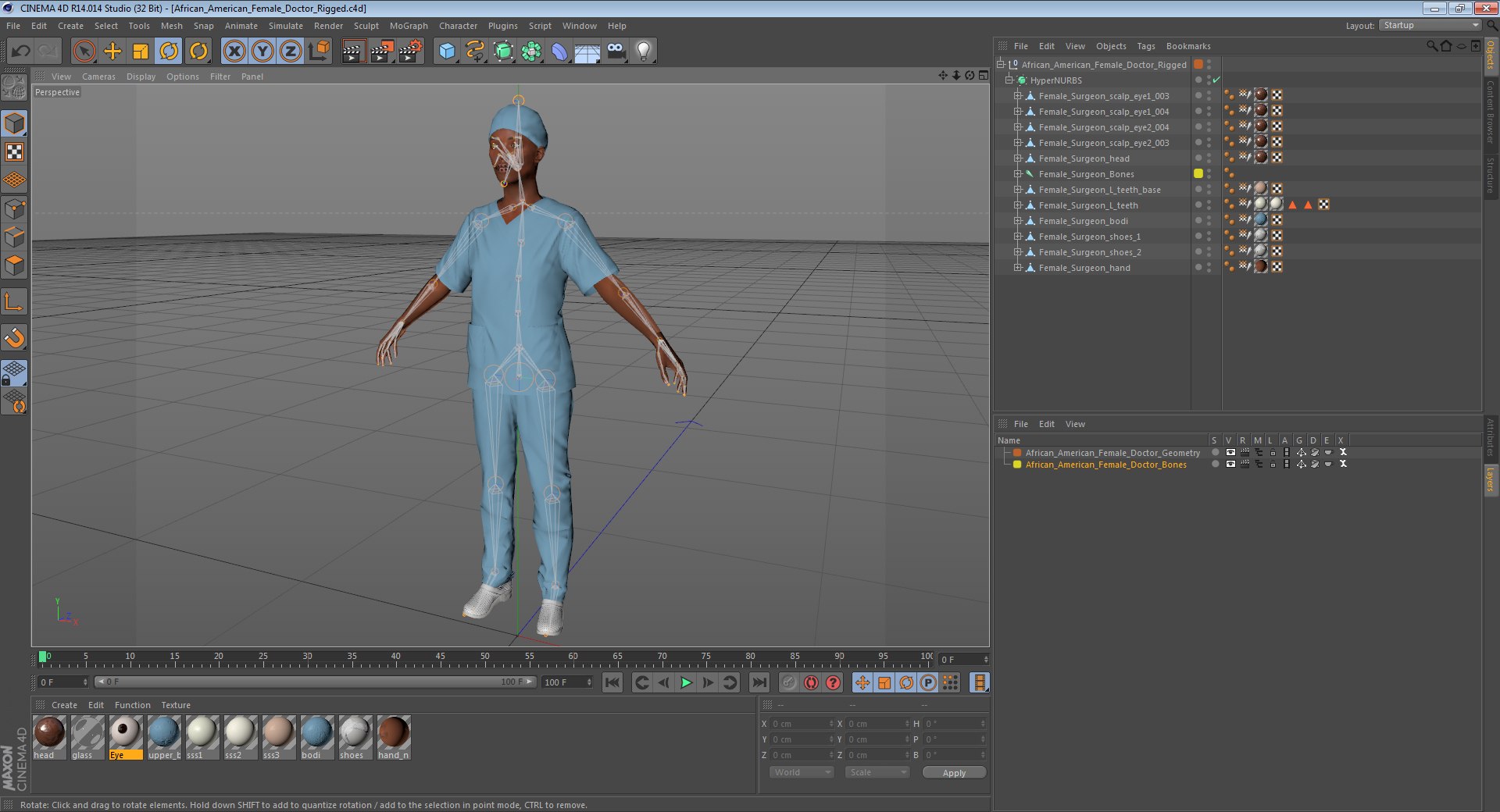Screen dimensions: 1500x812
Task: Render the active view
Action: coord(353,52)
